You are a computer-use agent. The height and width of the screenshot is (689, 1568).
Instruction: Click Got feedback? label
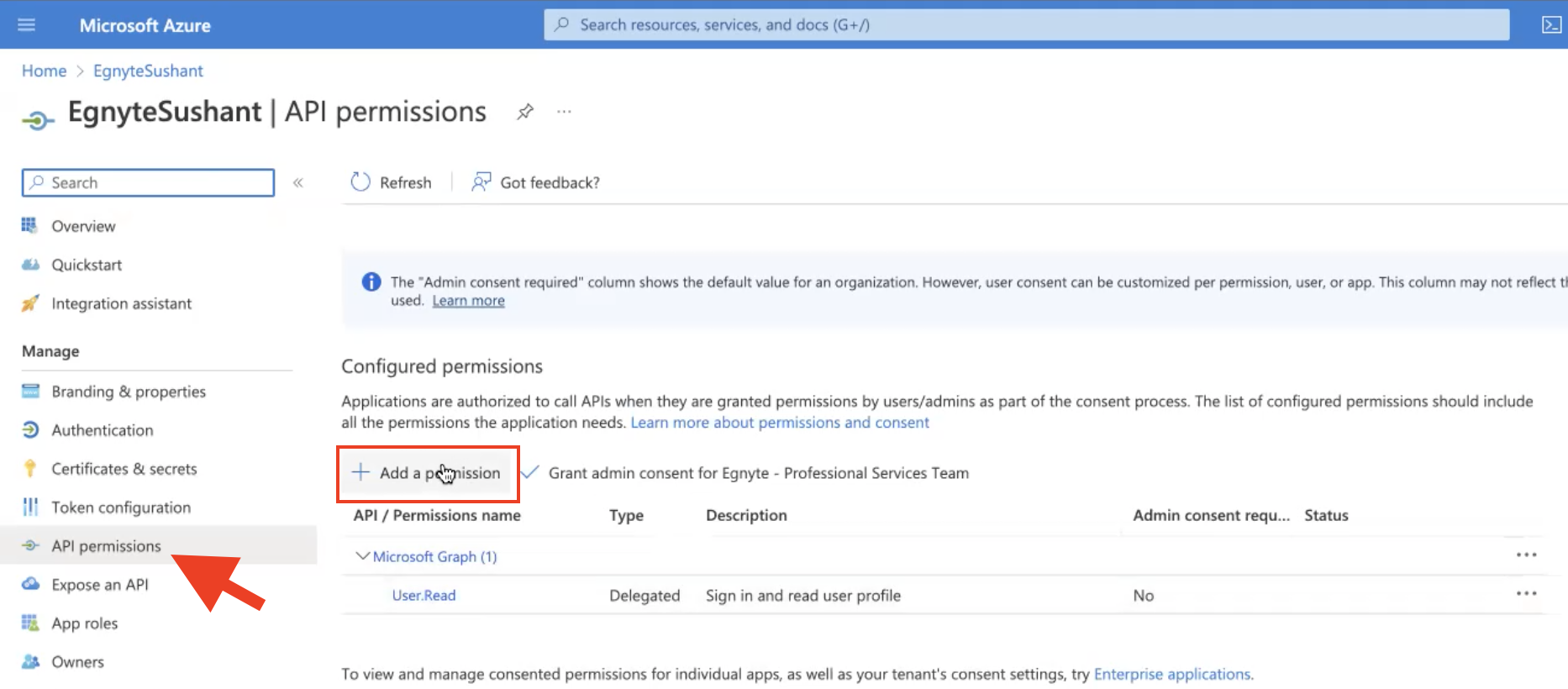point(550,182)
